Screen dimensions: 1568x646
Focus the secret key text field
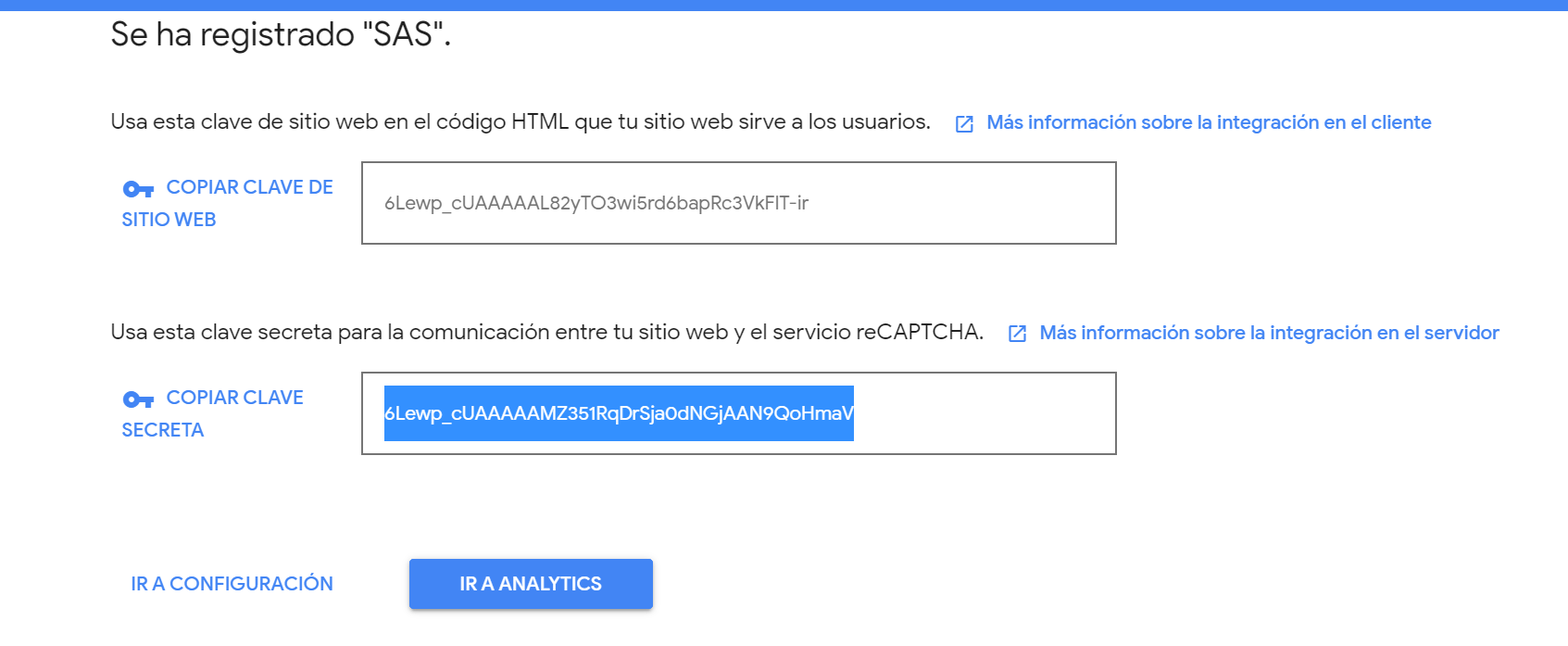tap(739, 413)
